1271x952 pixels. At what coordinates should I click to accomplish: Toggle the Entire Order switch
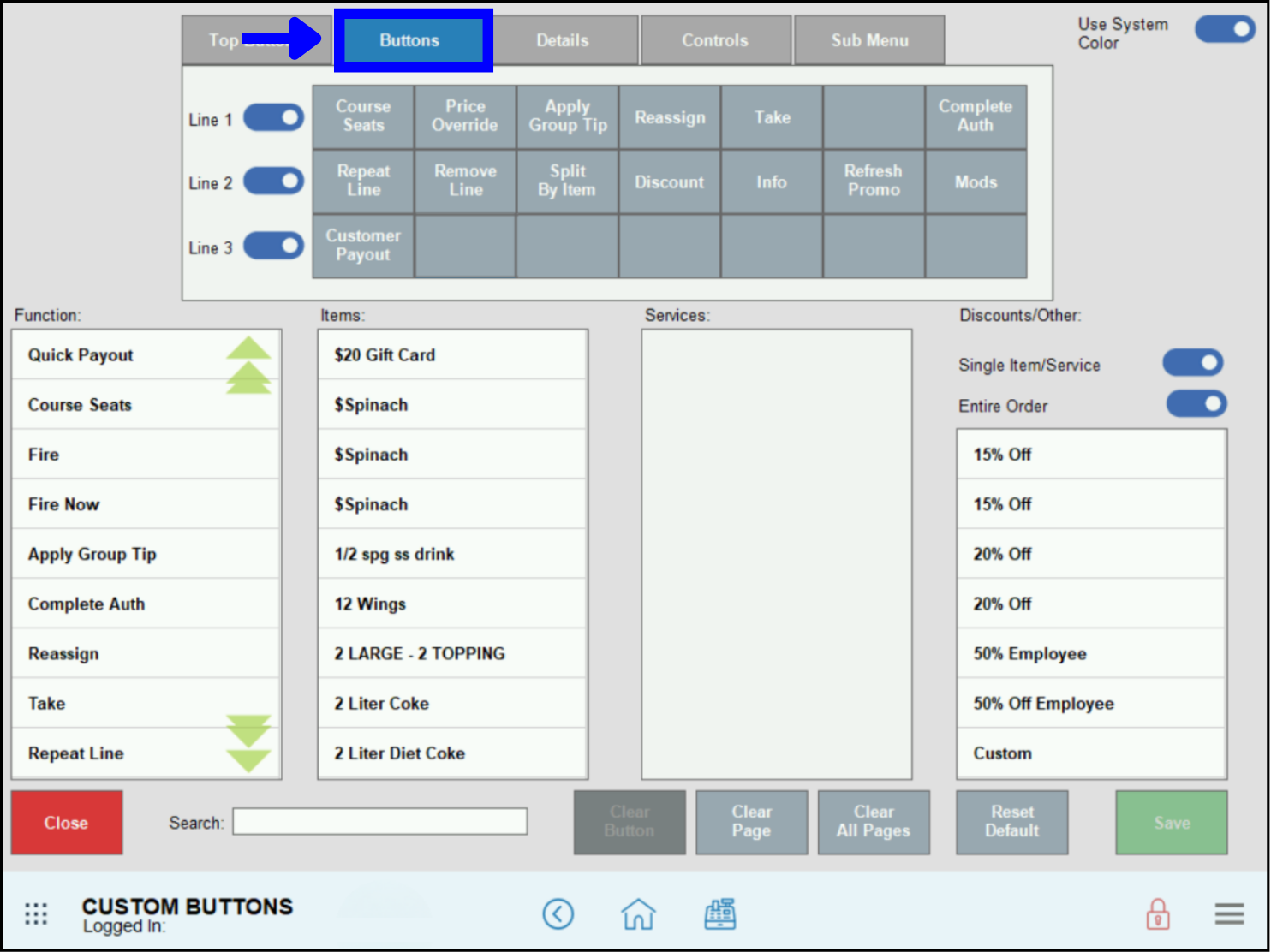point(1196,403)
